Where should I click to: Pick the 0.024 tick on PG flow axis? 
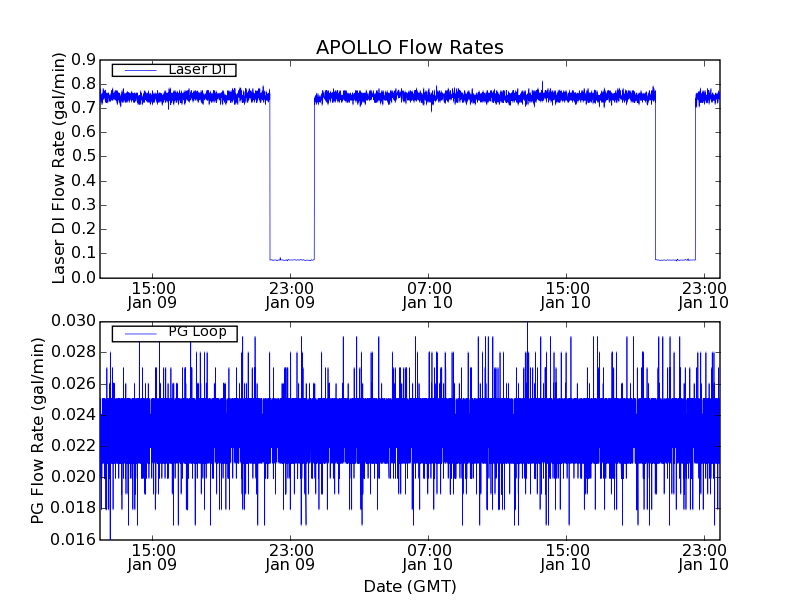pos(73,415)
